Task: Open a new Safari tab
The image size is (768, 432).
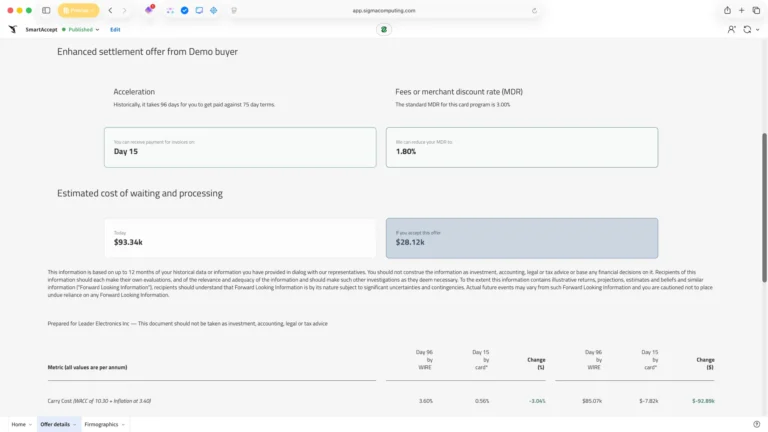Action: coord(742,10)
